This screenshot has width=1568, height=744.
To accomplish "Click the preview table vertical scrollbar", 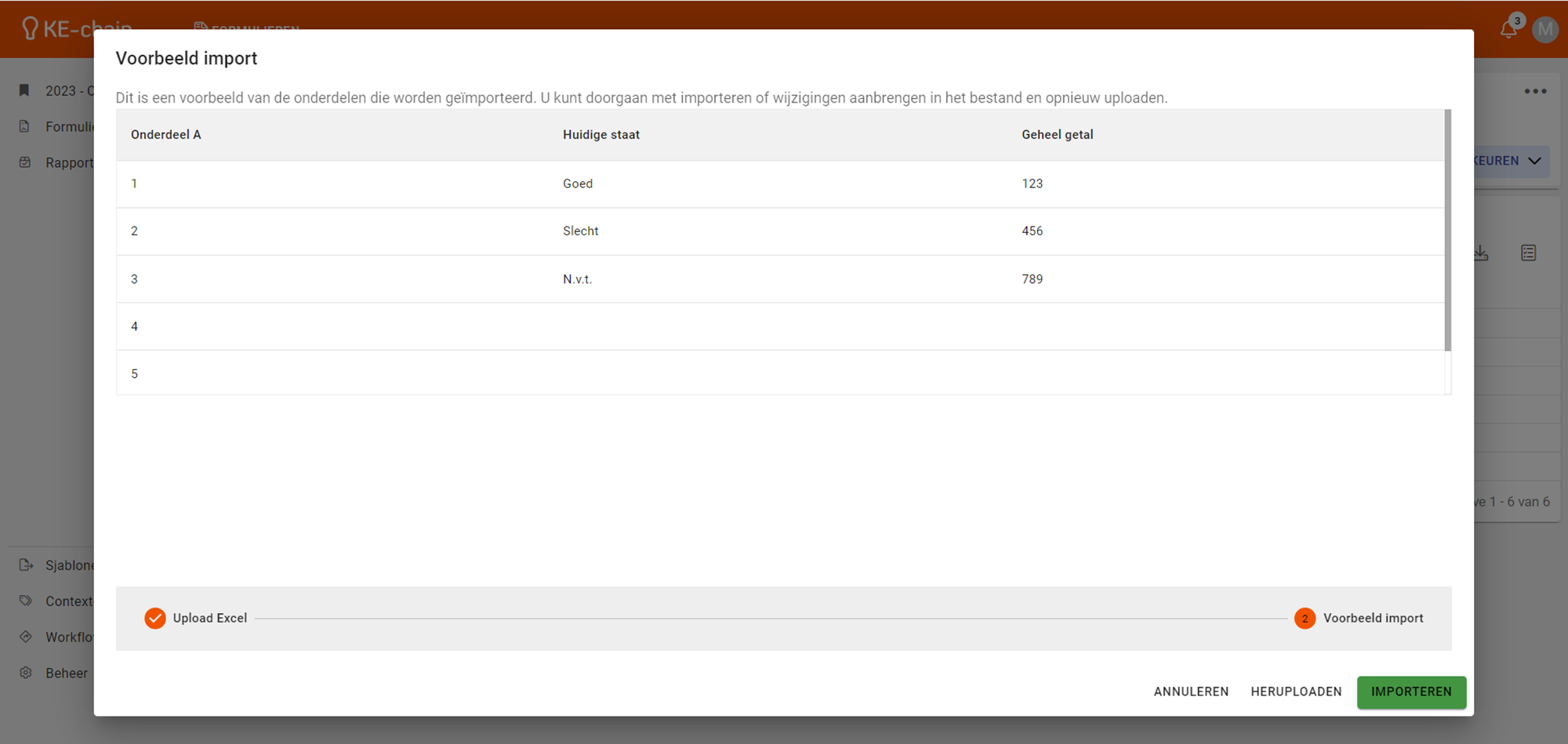I will (x=1447, y=230).
